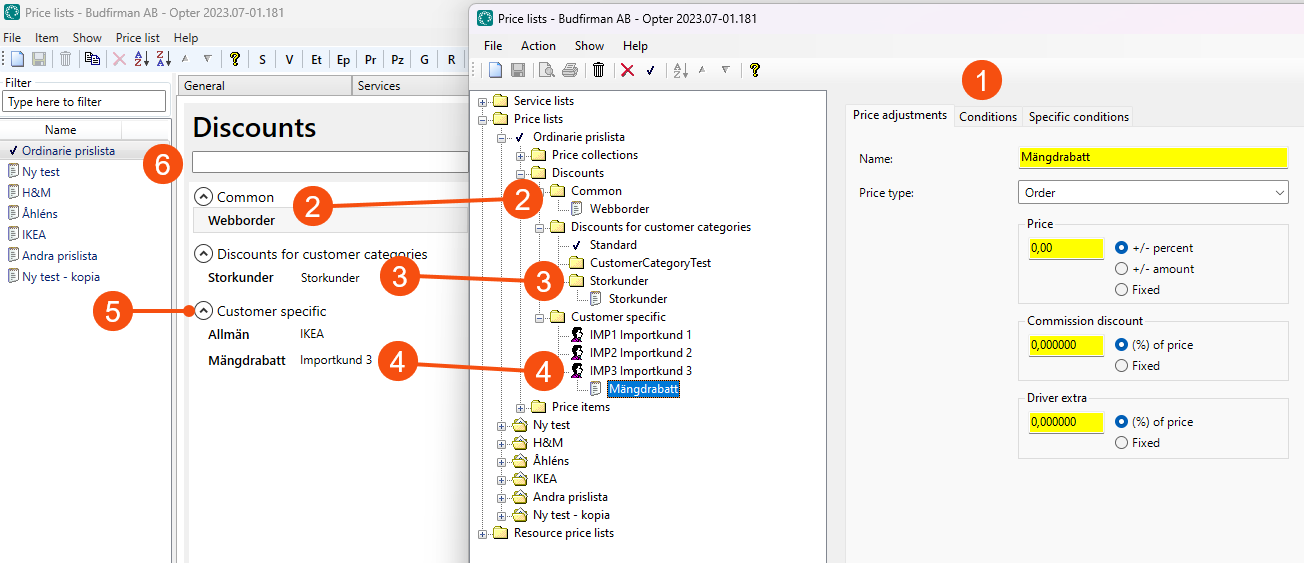
Task: Select H&M in left price list
Action: tap(36, 192)
